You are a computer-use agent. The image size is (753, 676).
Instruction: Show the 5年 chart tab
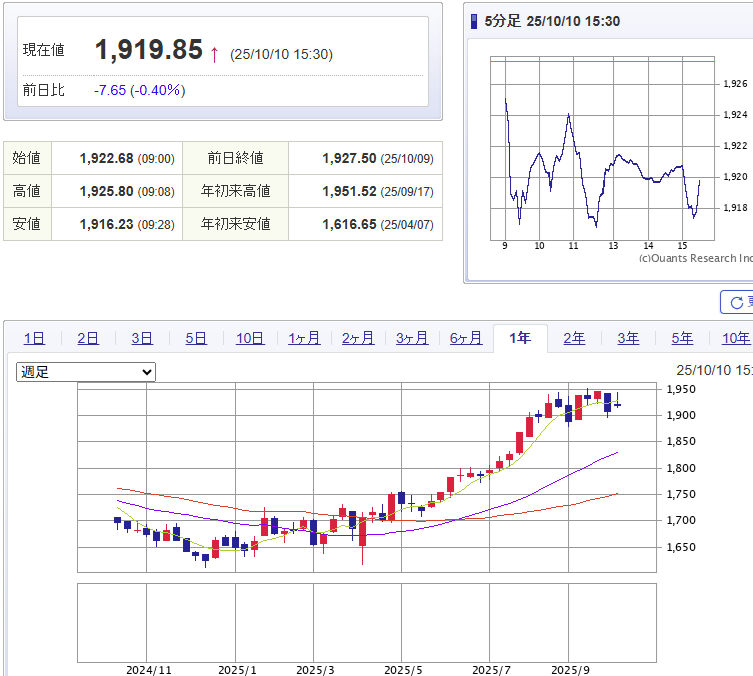pos(682,338)
